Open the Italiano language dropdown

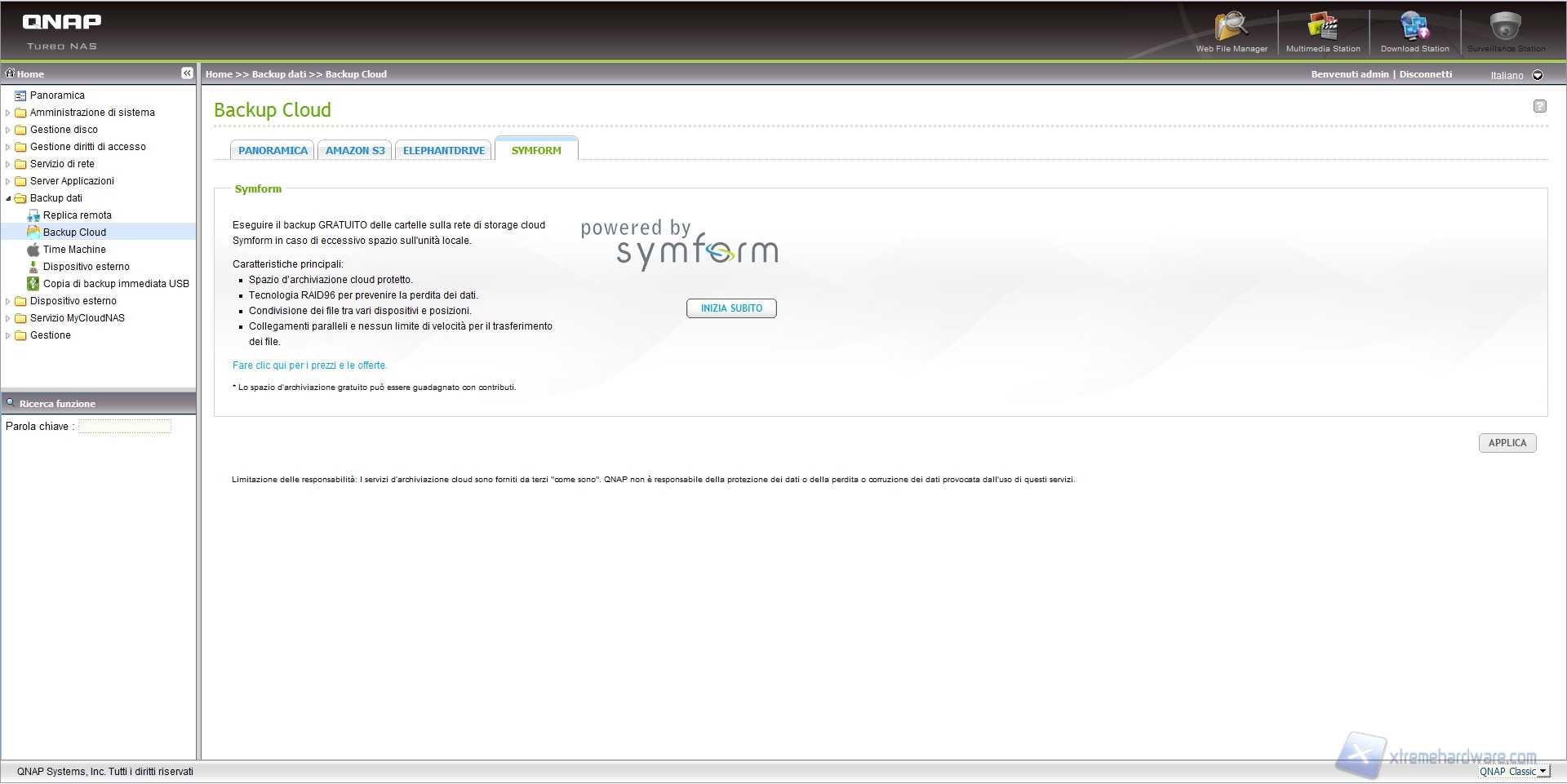(1538, 75)
